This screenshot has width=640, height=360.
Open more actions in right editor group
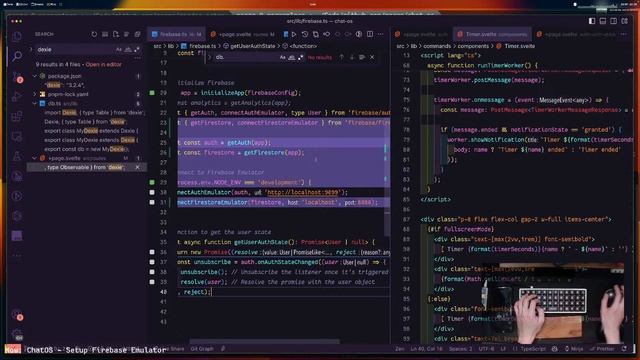pyautogui.click(x=624, y=34)
